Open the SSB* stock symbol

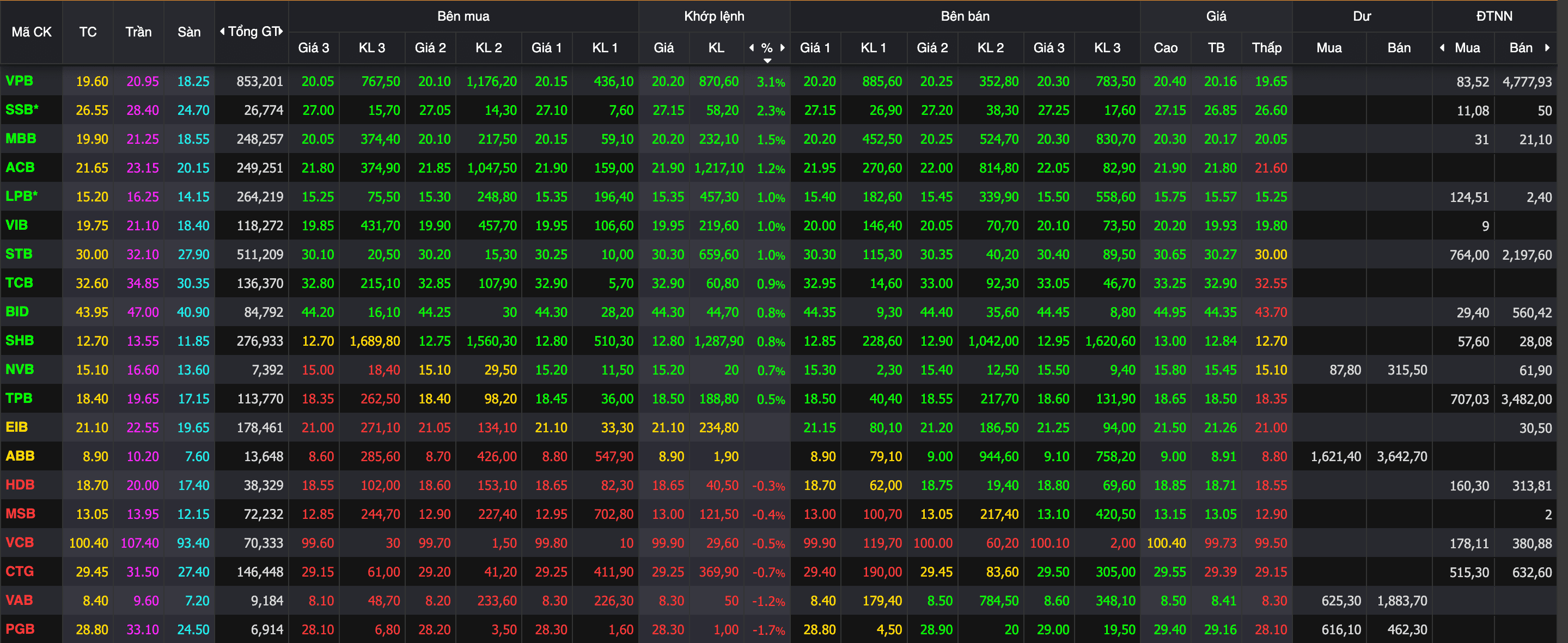click(22, 109)
